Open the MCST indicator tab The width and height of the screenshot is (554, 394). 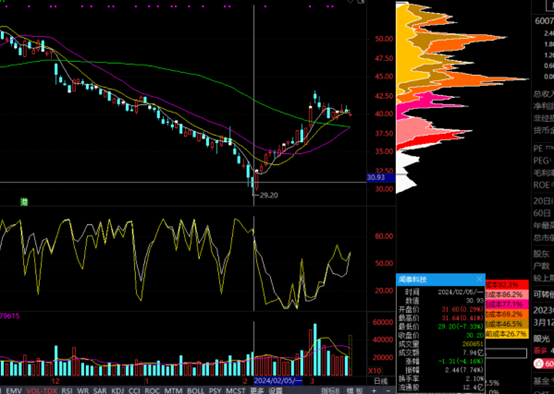235,390
